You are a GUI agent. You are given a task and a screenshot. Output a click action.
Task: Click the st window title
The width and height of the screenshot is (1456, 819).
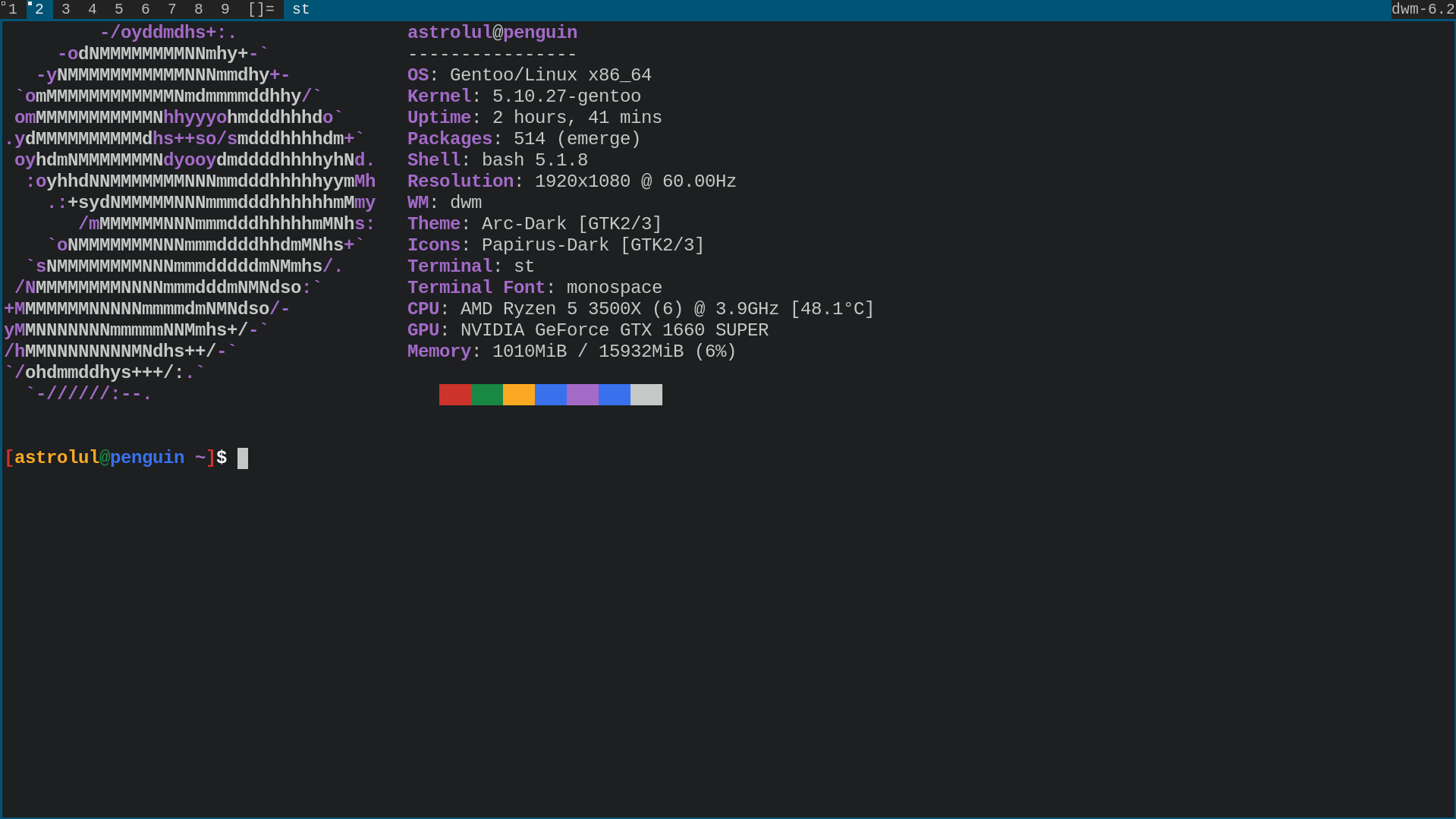pos(301,9)
